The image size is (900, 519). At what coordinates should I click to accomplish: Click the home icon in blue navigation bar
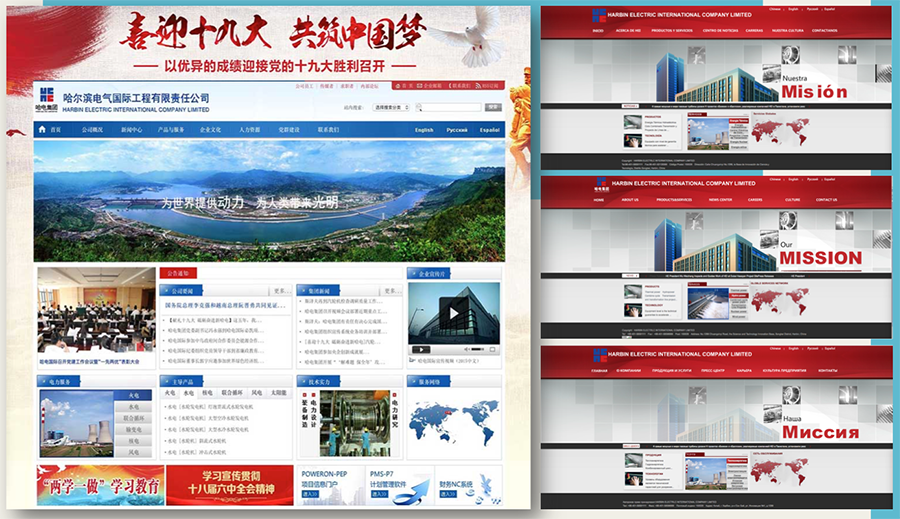click(42, 130)
